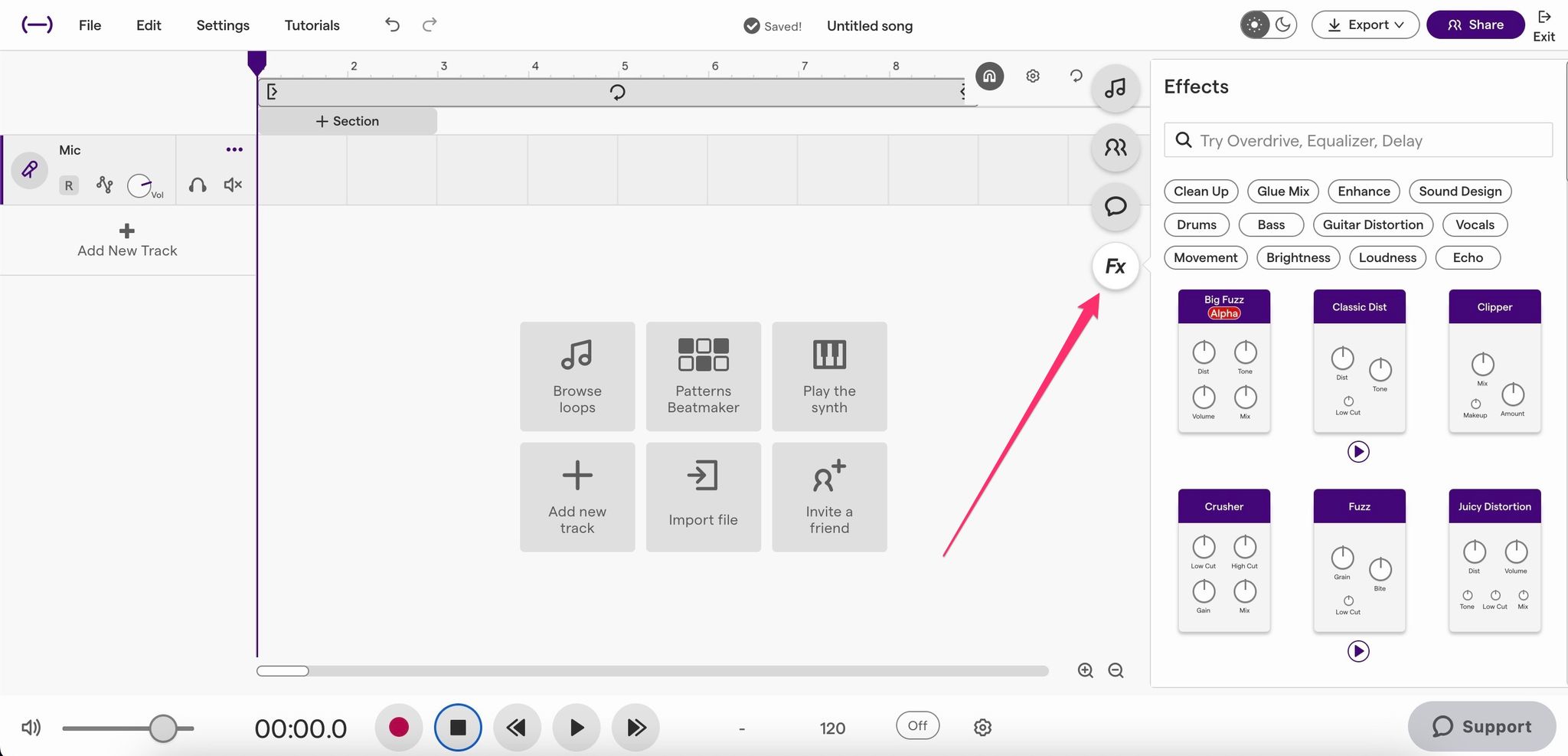Mute the Mic track
Screen dimensions: 1568x756
pyautogui.click(x=232, y=185)
